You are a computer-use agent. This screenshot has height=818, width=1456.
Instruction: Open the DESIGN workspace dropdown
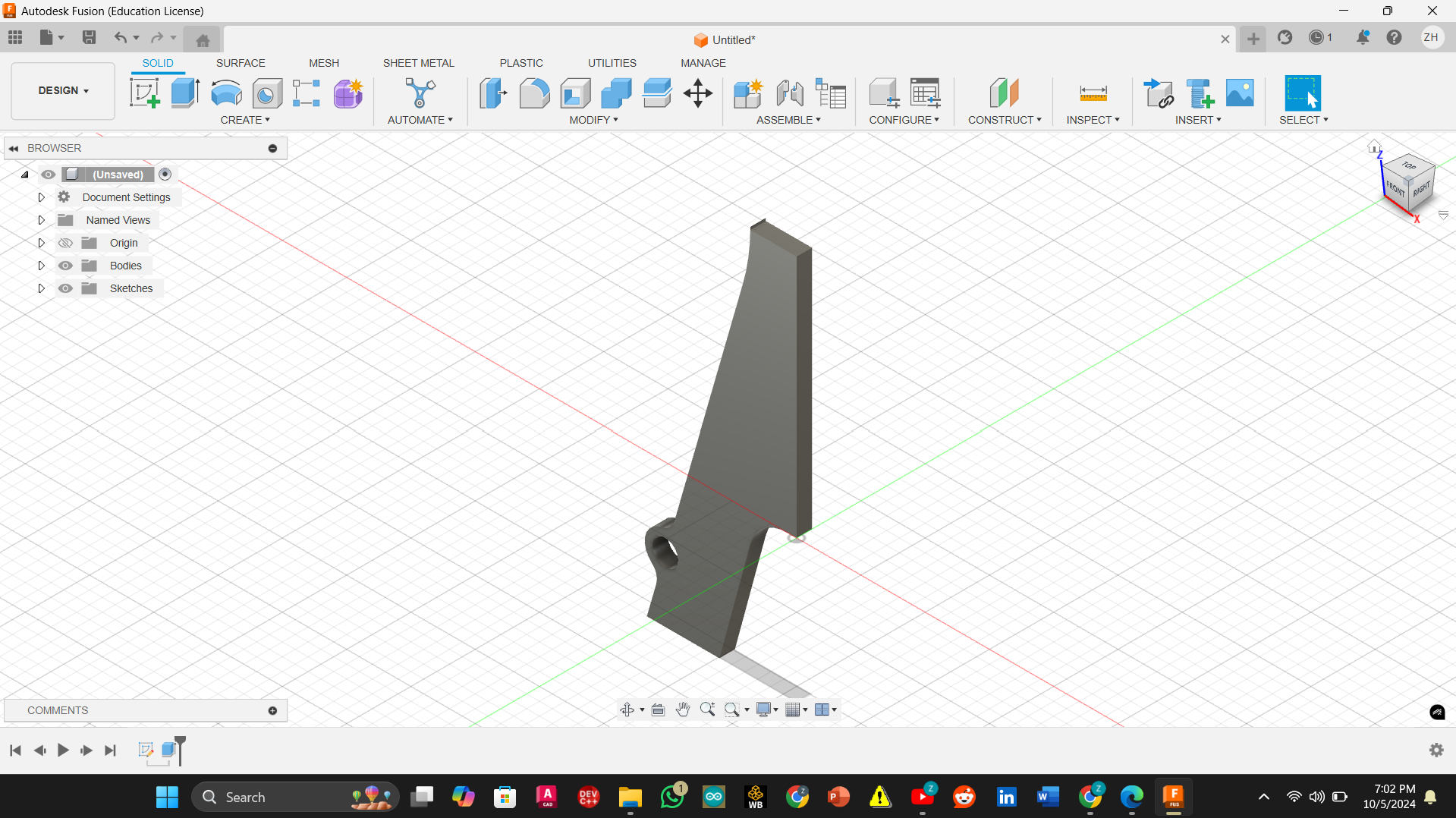(x=63, y=91)
